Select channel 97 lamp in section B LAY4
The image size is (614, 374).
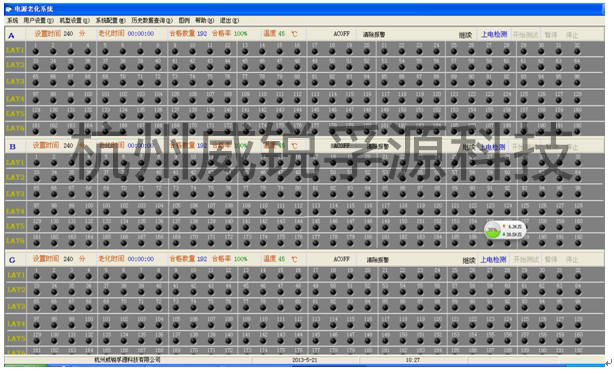coord(36,212)
